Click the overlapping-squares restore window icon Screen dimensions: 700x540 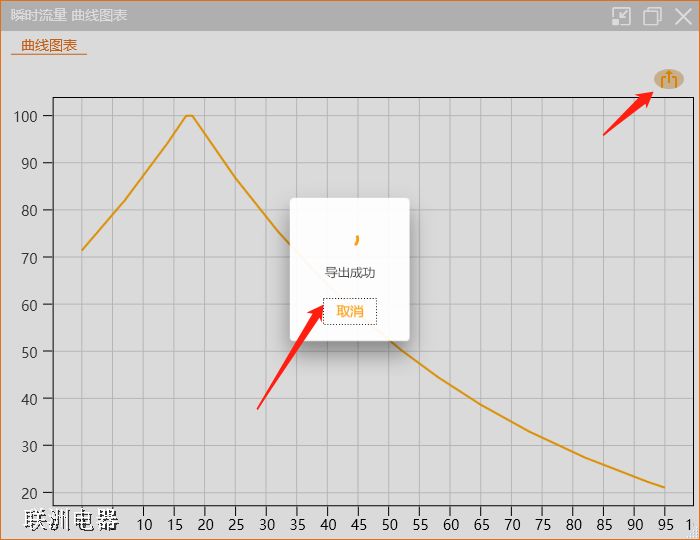(652, 16)
